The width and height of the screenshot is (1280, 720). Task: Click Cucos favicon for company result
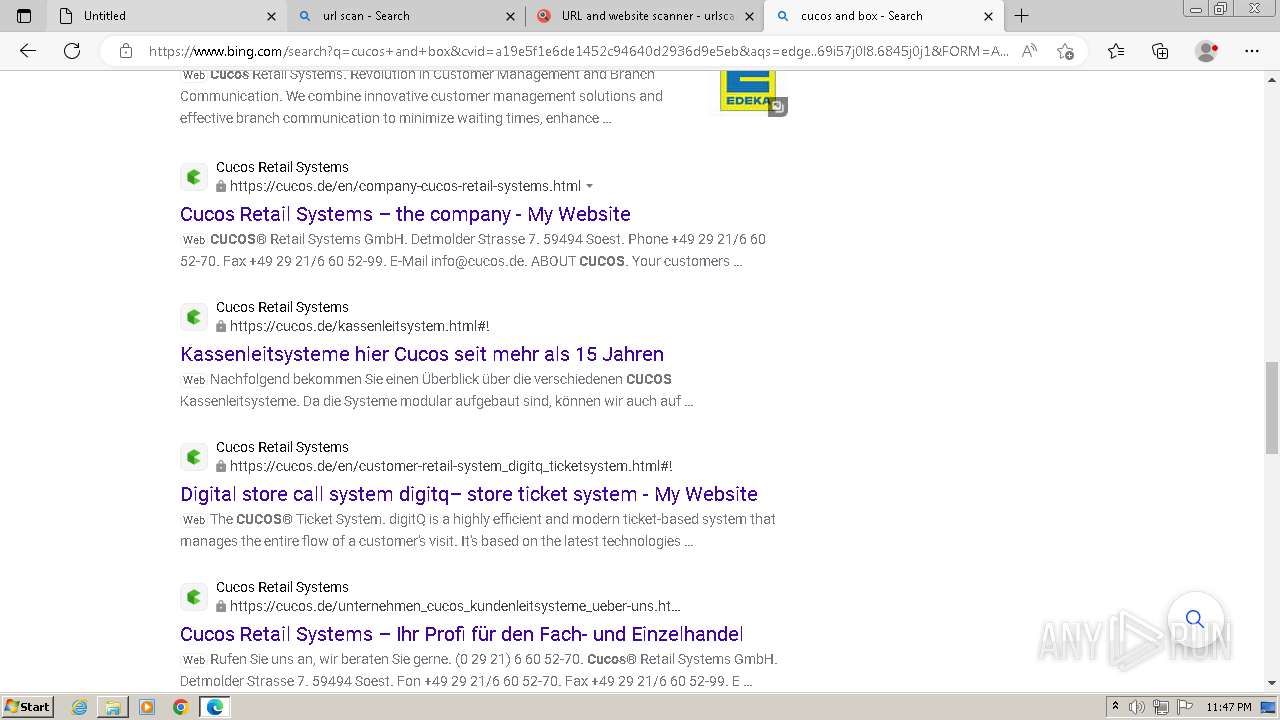point(194,177)
